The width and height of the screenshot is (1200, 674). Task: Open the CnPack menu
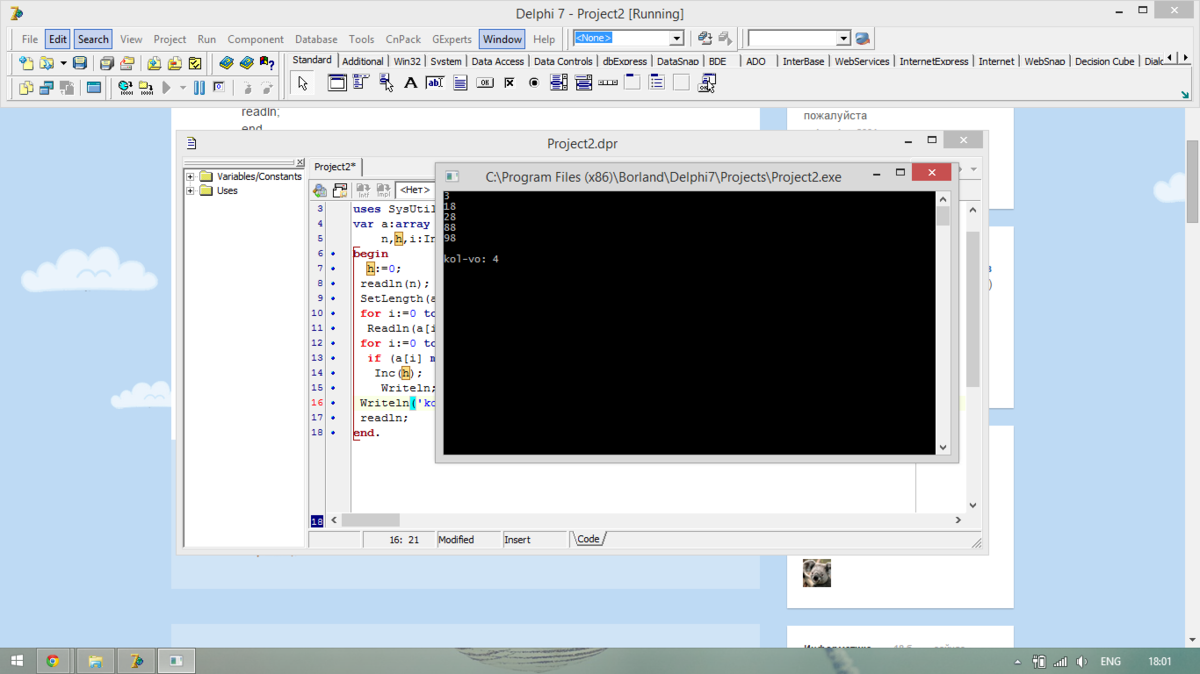tap(403, 39)
